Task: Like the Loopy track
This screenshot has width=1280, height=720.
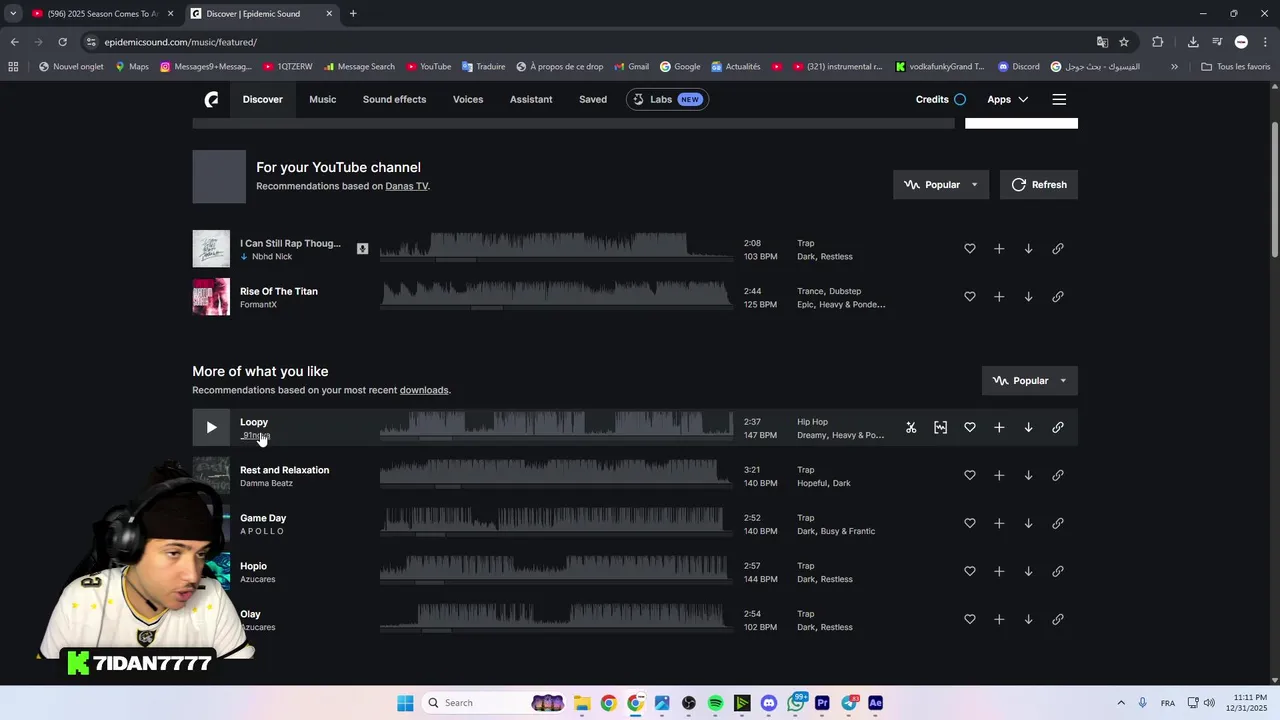Action: tap(970, 428)
